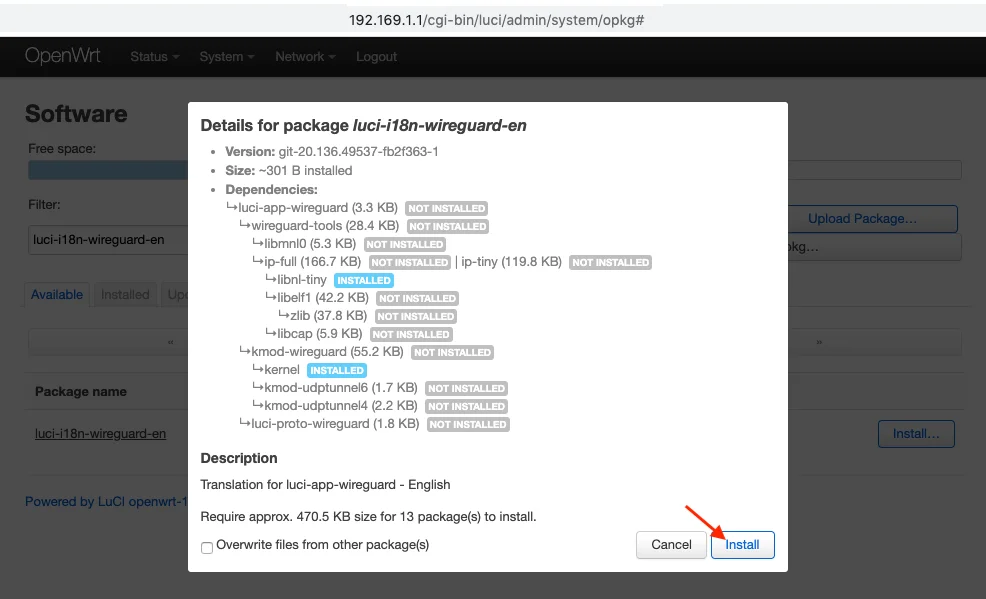
Task: Click the browser address bar URL
Action: point(496,20)
